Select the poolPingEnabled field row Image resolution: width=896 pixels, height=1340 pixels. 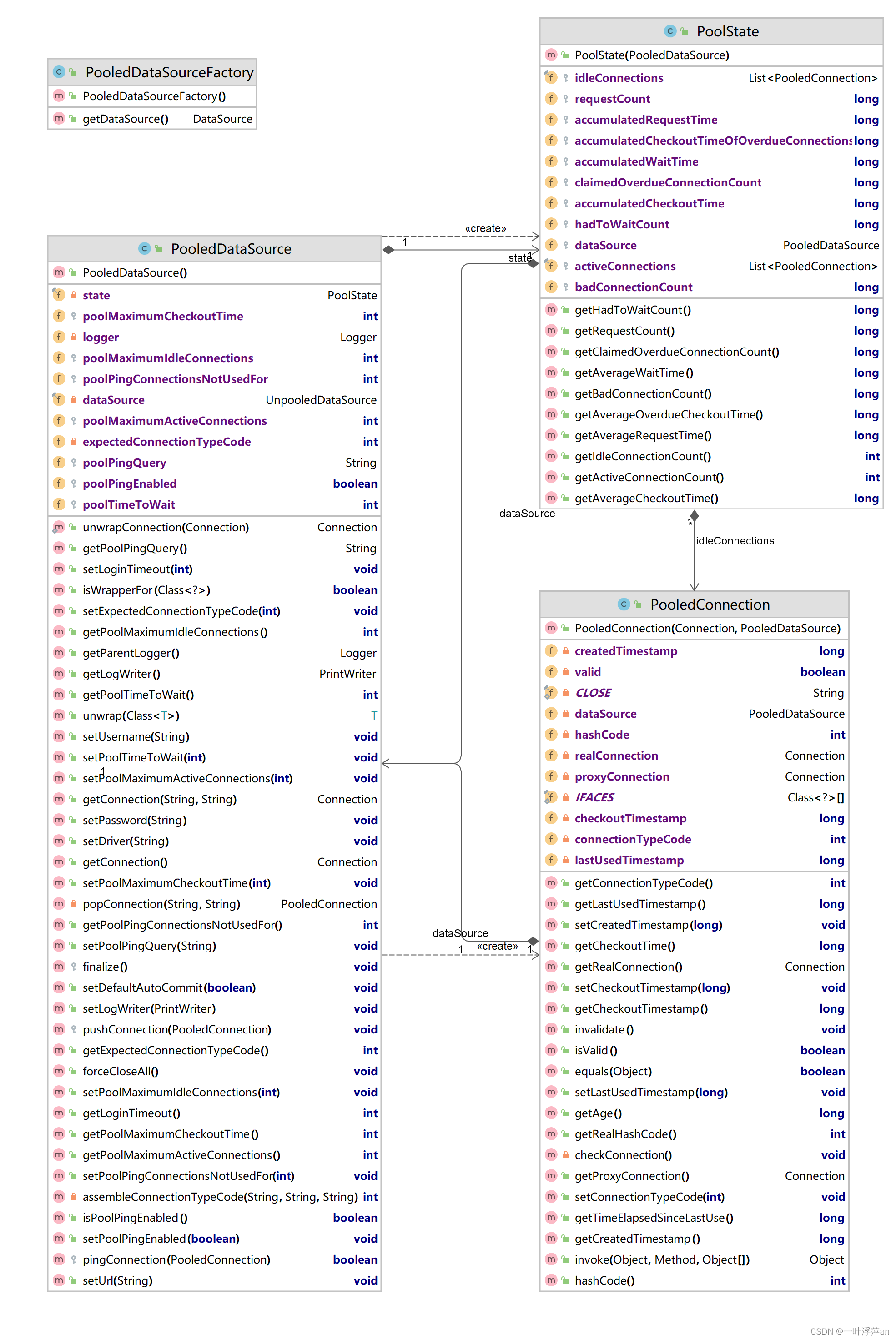pyautogui.click(x=130, y=484)
